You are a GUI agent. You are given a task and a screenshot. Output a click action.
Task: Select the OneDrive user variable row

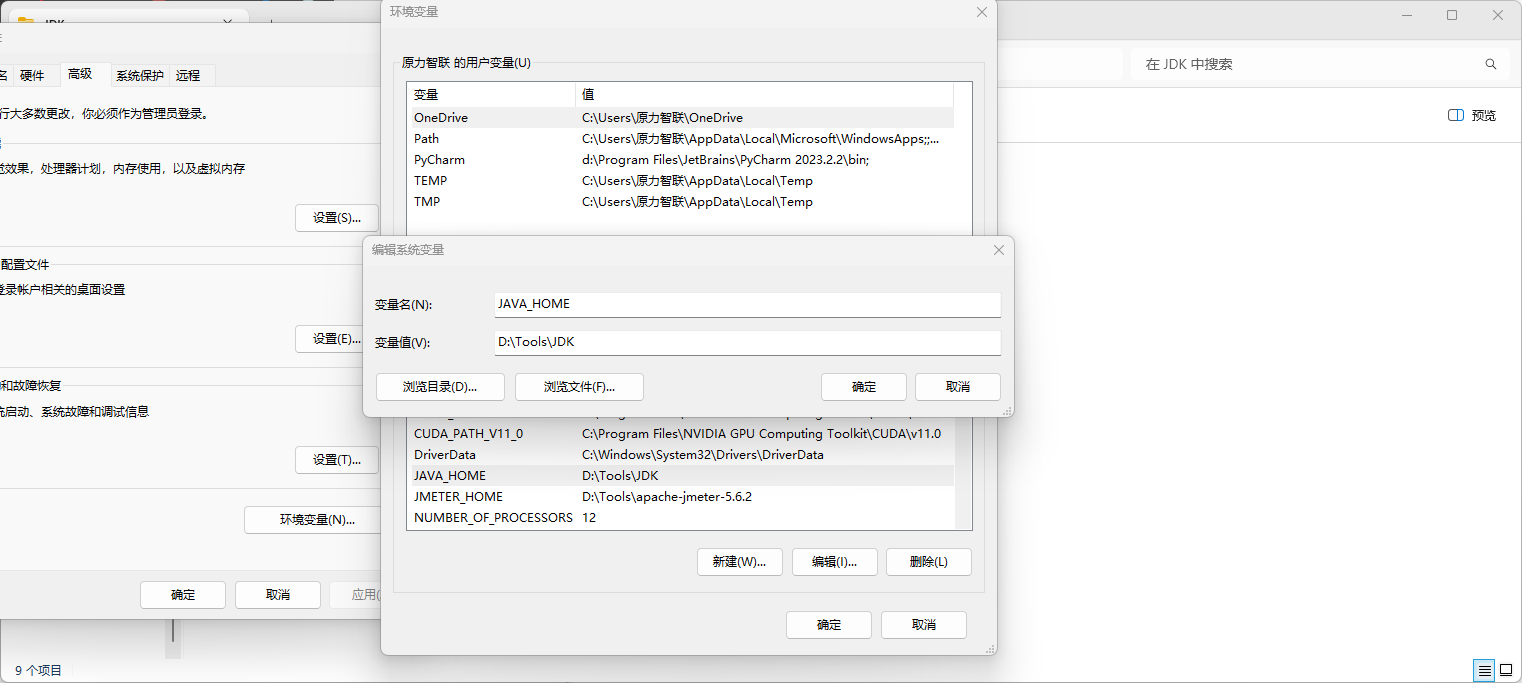pyautogui.click(x=681, y=118)
